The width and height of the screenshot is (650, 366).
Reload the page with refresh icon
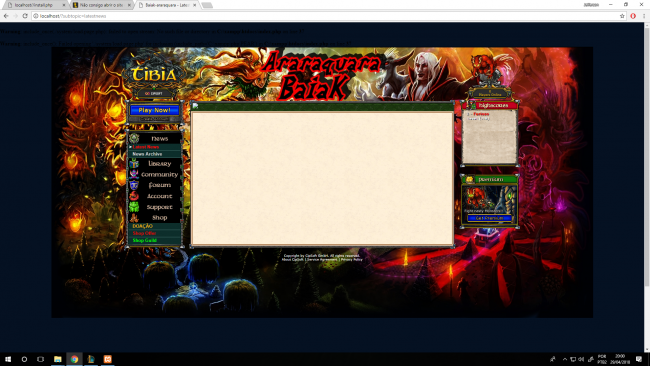[x=25, y=16]
